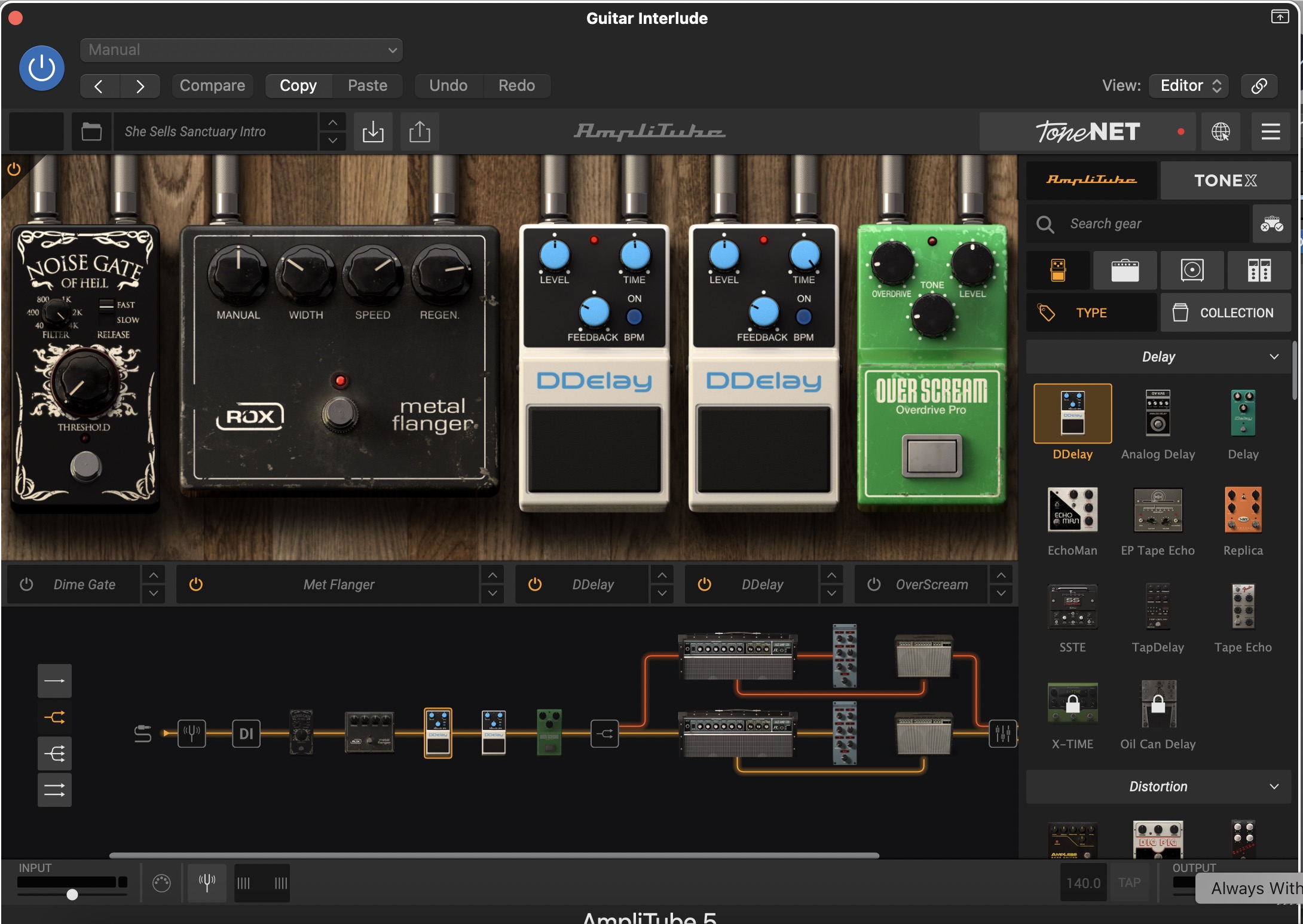
Task: Switch to the COLLECTION filter tab
Action: [x=1225, y=313]
